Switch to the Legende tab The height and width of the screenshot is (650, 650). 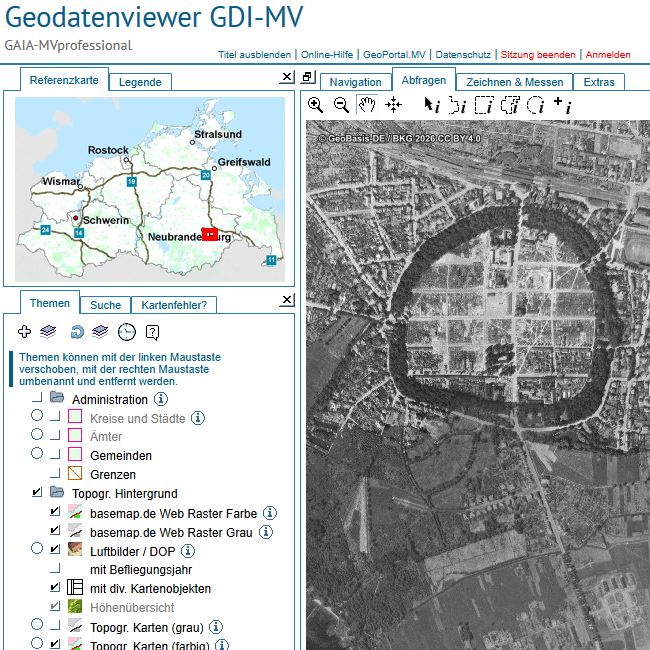pyautogui.click(x=140, y=82)
